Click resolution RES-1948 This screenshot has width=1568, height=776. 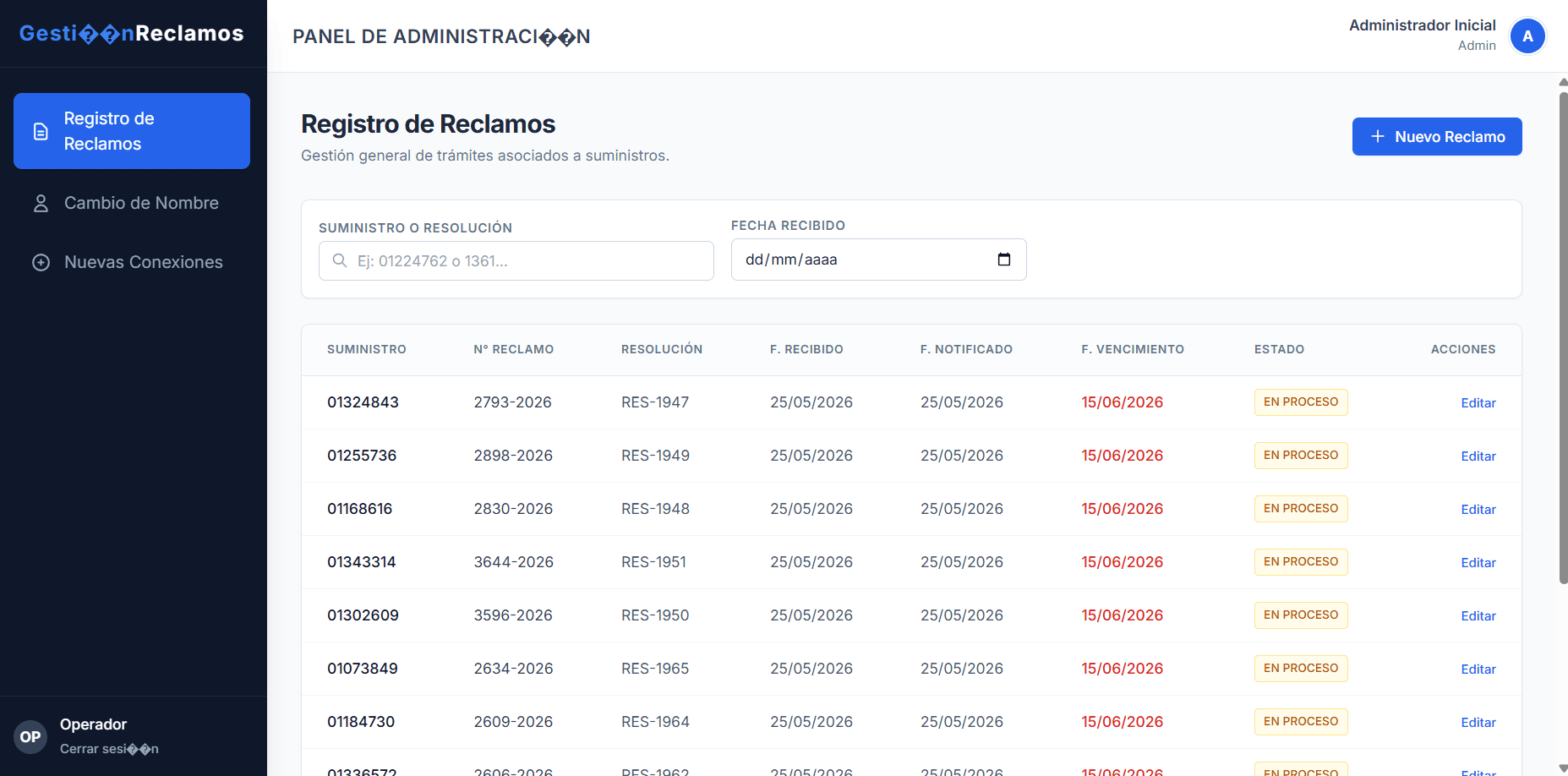coord(655,509)
